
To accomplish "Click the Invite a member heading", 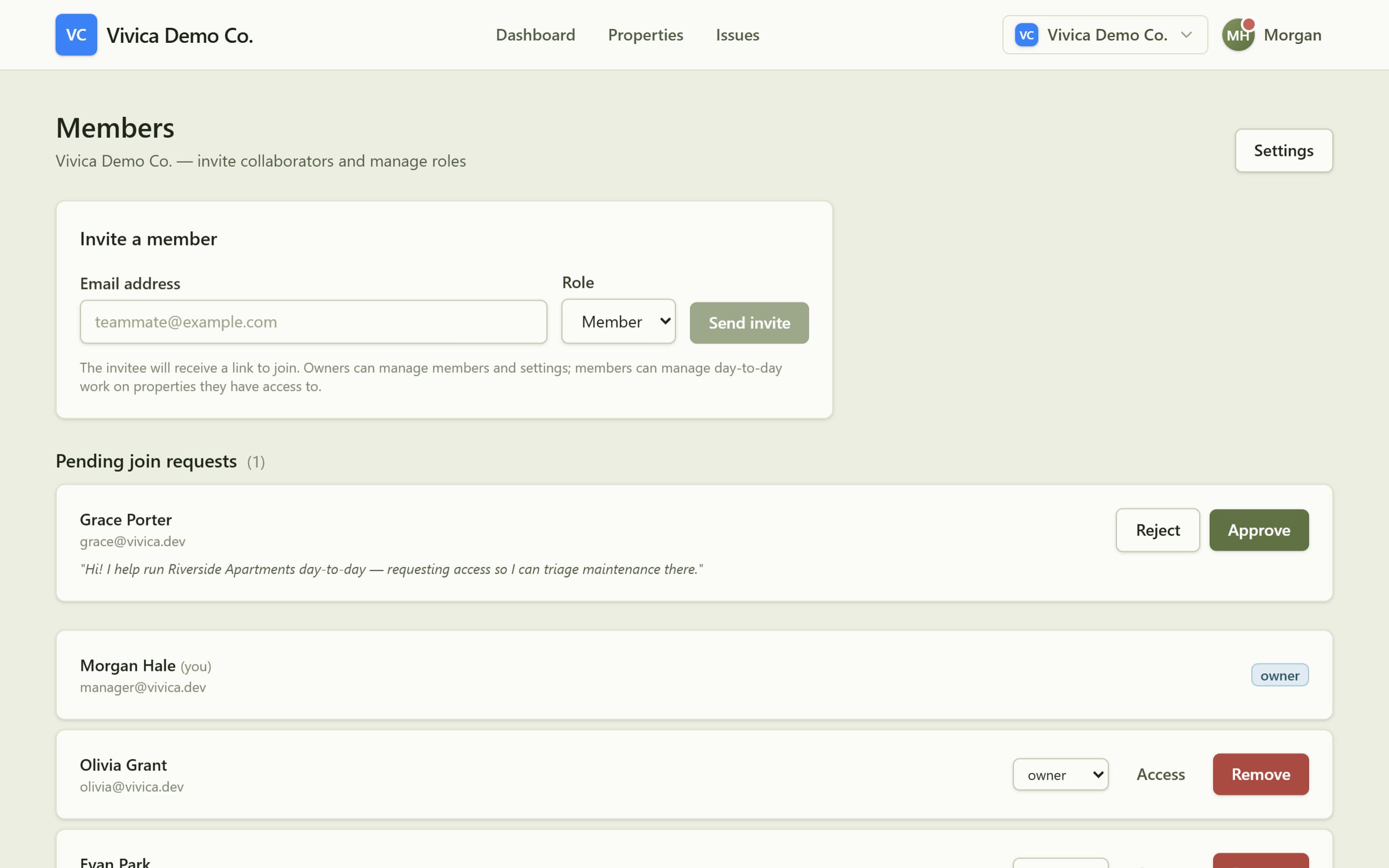I will point(148,239).
